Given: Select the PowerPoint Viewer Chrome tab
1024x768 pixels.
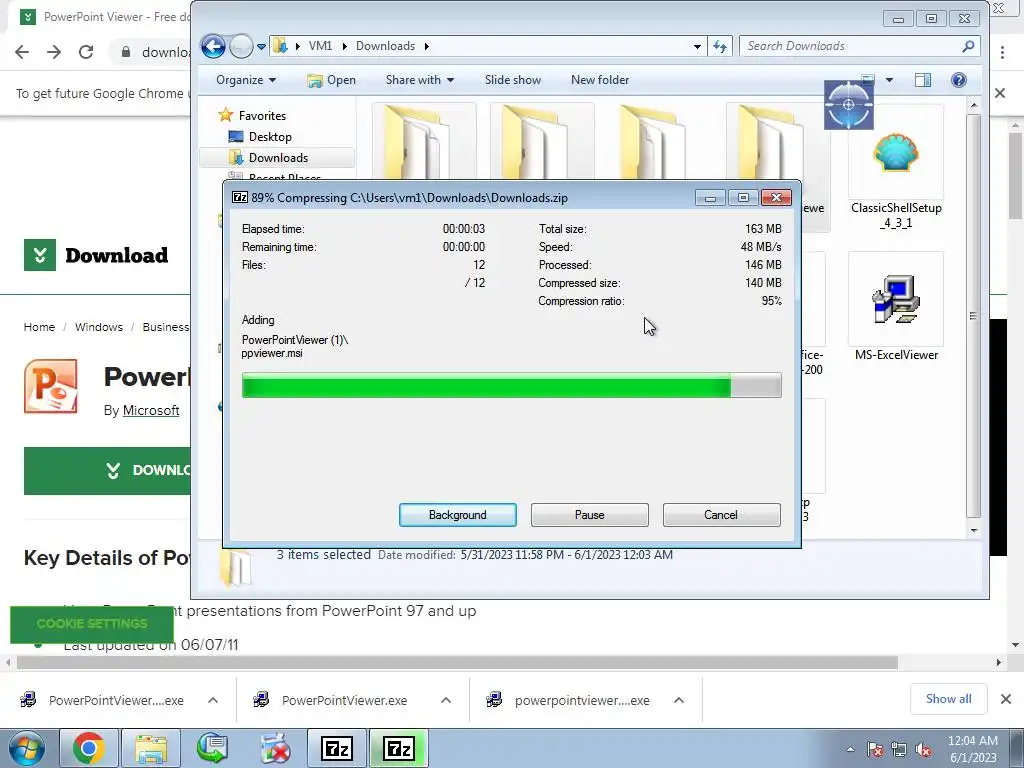Looking at the screenshot, I should pos(104,17).
